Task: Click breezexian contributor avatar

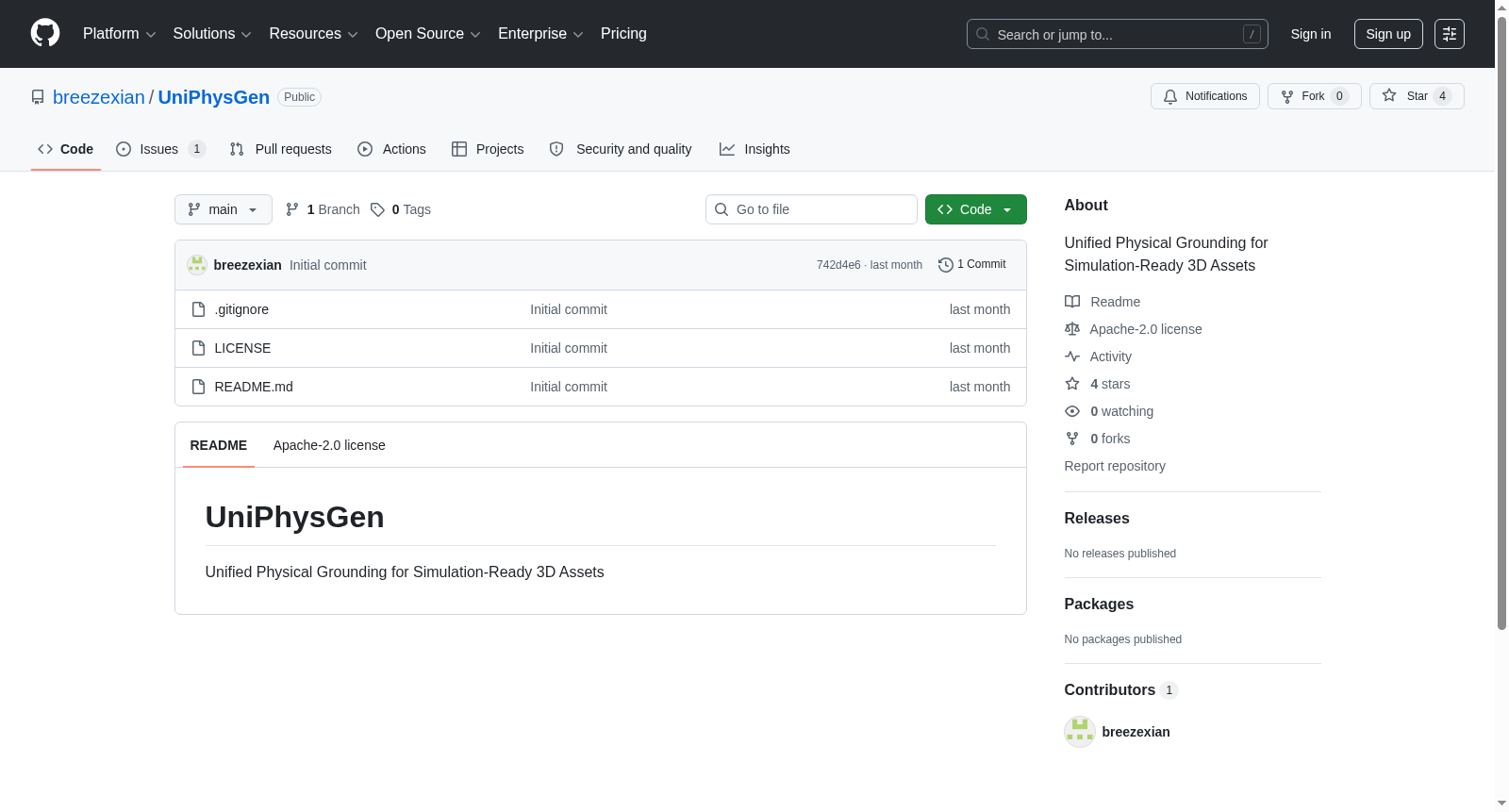Action: (1080, 732)
